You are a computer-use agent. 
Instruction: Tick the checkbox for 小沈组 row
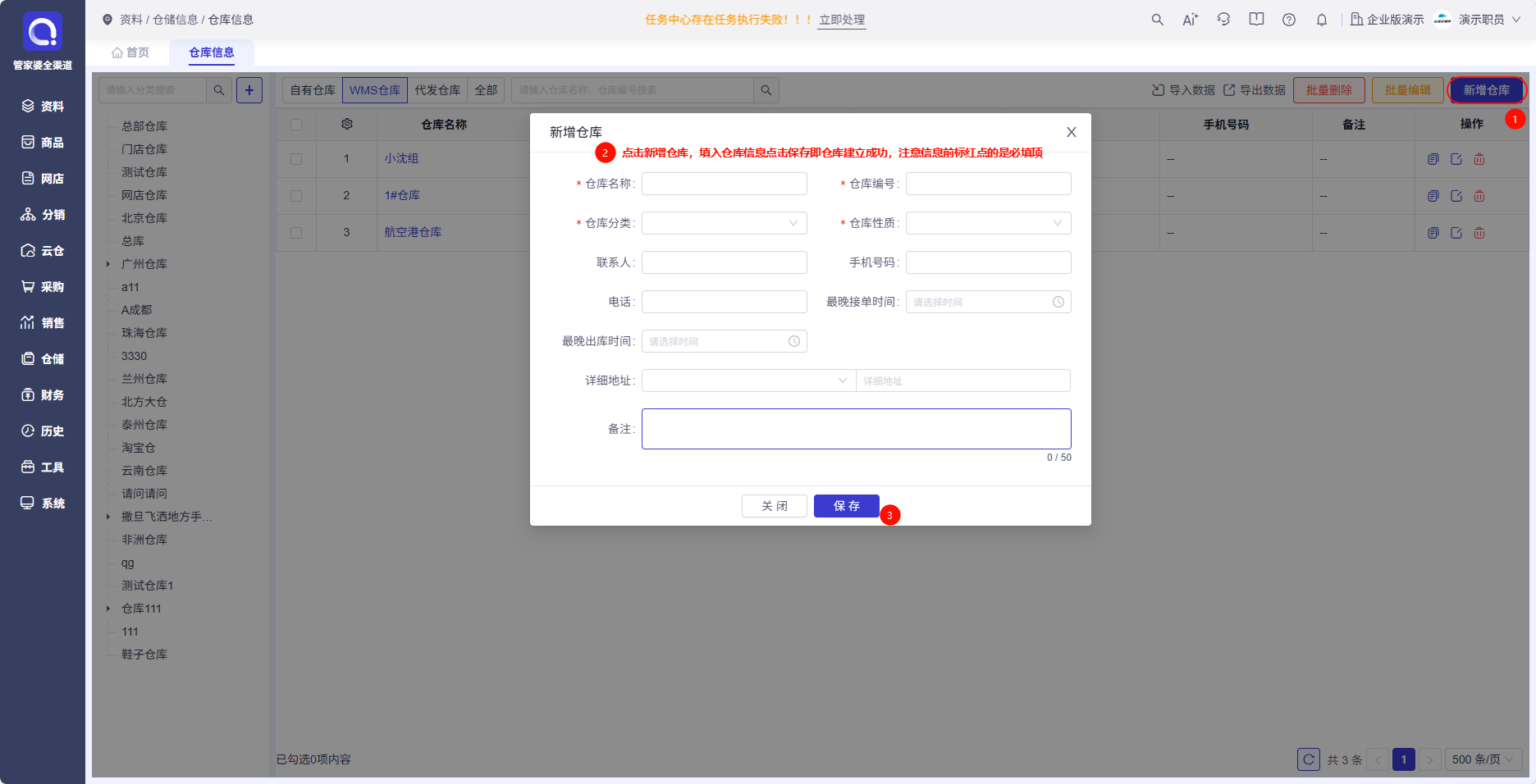coord(296,159)
